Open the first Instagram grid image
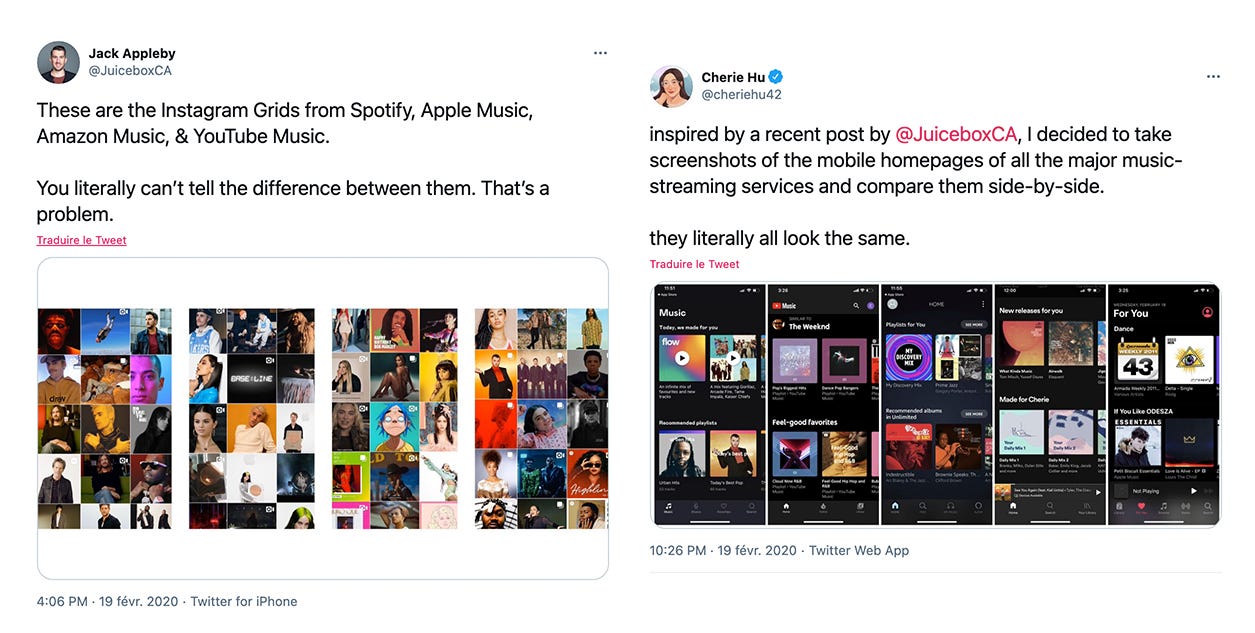 (x=105, y=418)
